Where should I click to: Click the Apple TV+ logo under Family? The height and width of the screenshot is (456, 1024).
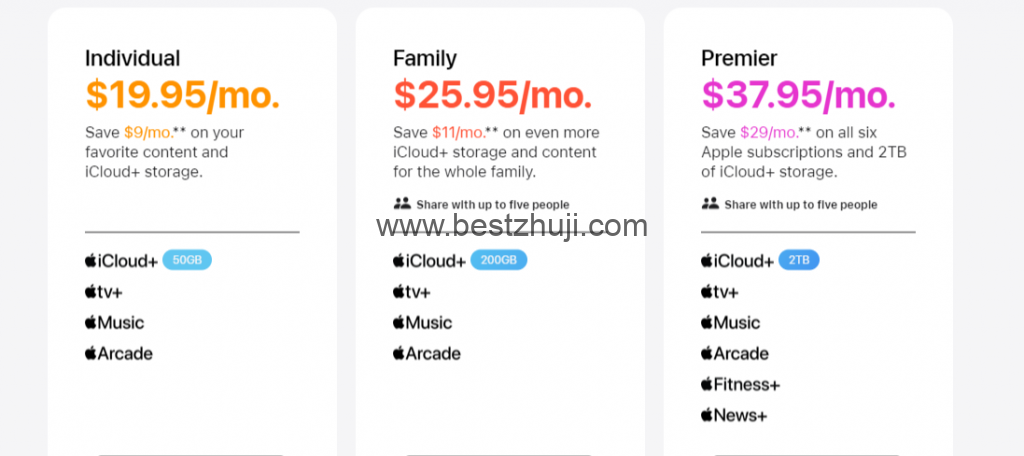411,292
